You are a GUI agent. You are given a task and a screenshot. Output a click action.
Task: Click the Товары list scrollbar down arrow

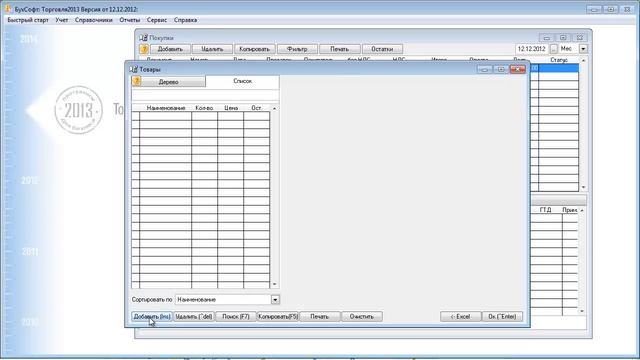274,284
